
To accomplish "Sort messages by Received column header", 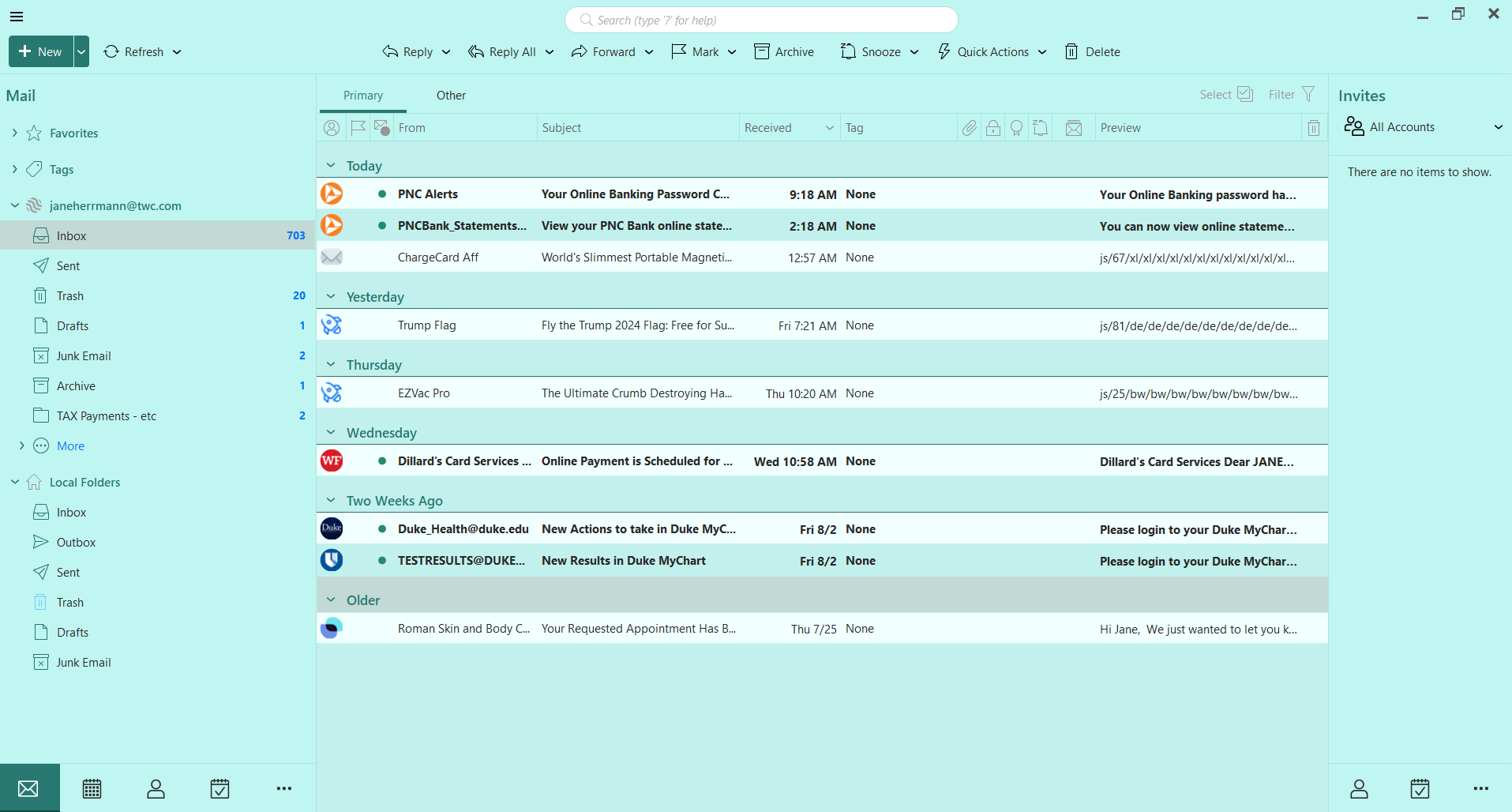I will (788, 128).
